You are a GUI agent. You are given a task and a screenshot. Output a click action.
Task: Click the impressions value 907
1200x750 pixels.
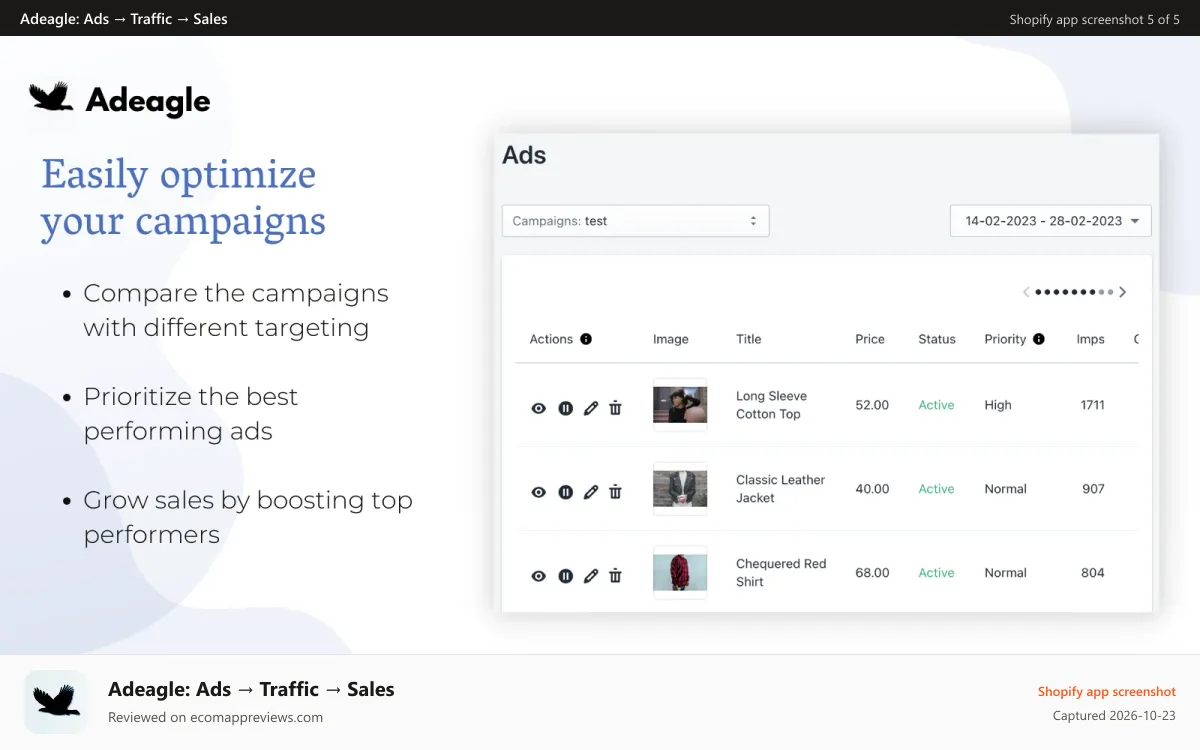[1093, 489]
